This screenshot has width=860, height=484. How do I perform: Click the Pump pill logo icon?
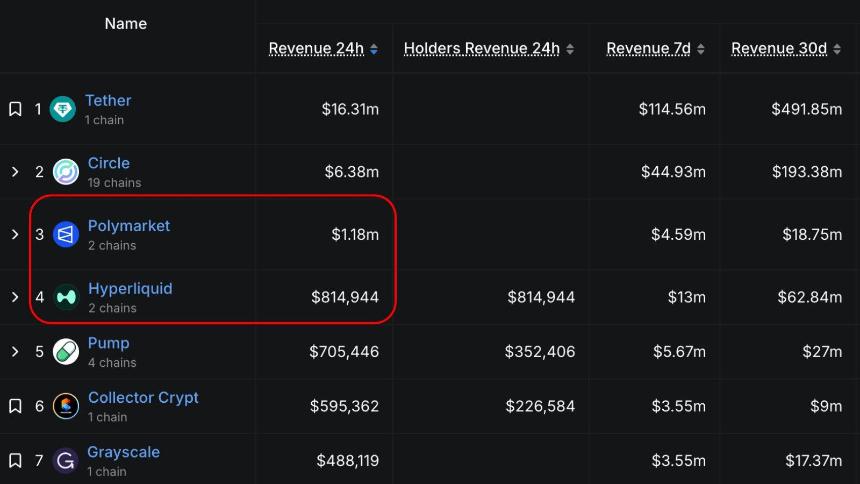pos(66,351)
